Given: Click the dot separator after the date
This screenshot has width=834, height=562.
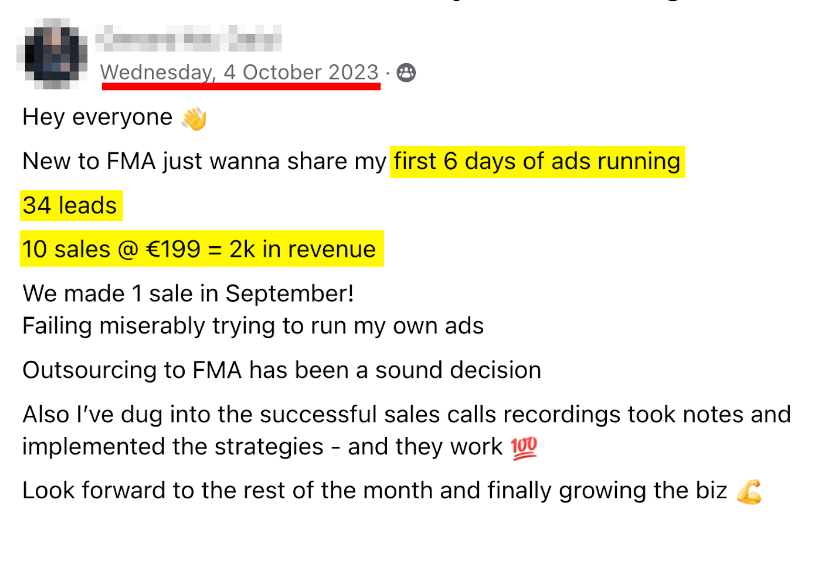Looking at the screenshot, I should point(388,72).
